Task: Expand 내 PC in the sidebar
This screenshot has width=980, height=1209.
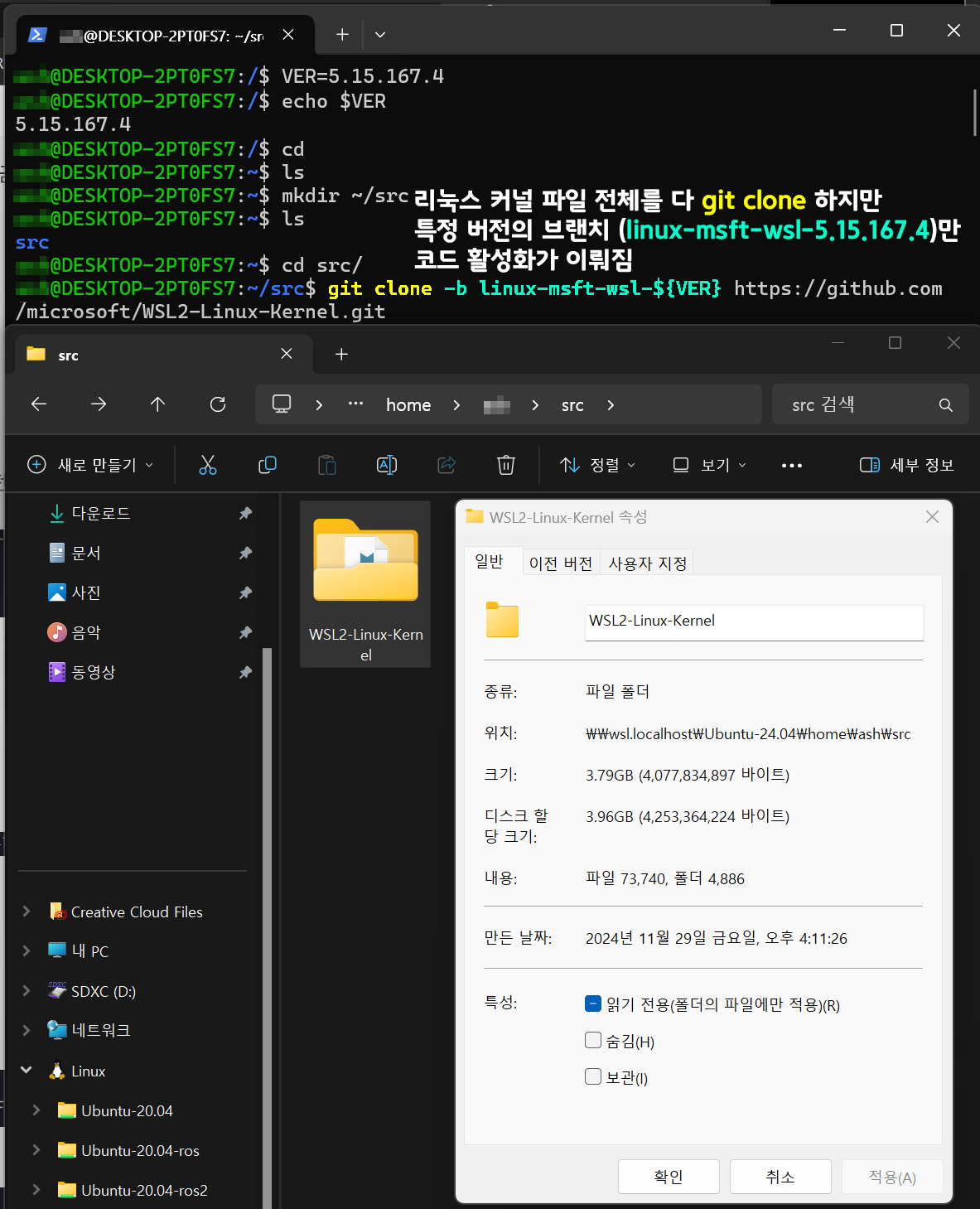Action: point(27,951)
